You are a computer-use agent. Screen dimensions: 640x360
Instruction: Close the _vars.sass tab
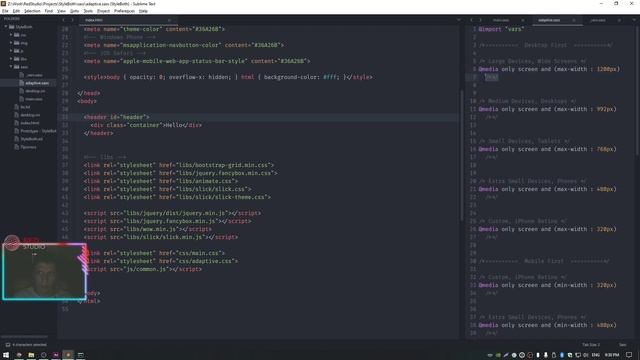pos(619,20)
